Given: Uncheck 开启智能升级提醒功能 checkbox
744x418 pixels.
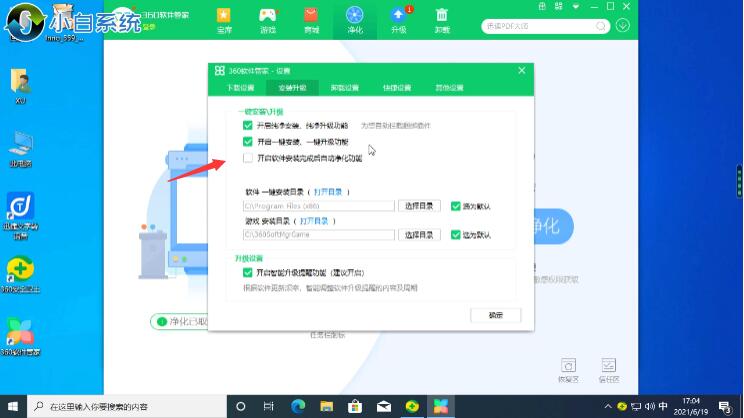Looking at the screenshot, I should [247, 272].
